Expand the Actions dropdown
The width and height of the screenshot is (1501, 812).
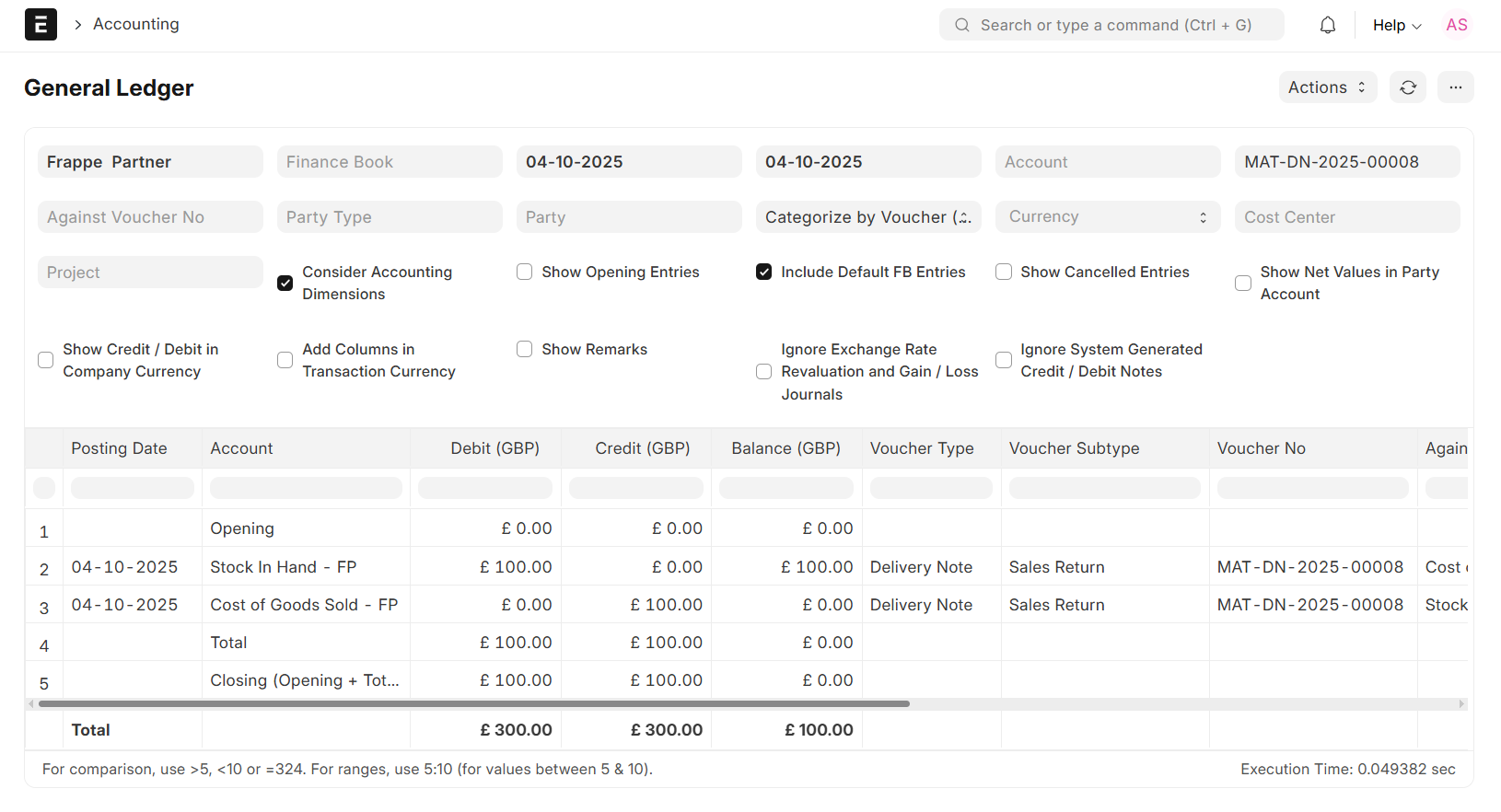pyautogui.click(x=1327, y=87)
